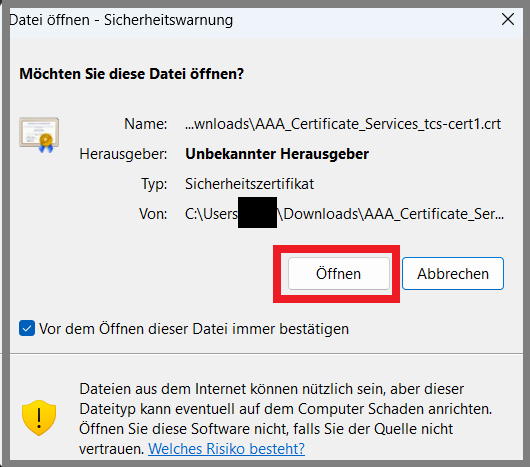Click the 'Von:' path starting C:\Users
The width and height of the screenshot is (530, 467).
click(x=344, y=214)
